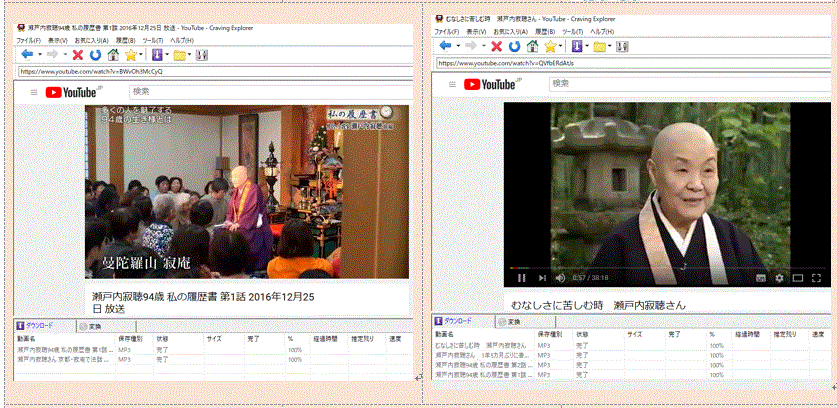Click favorites star in the right window
The image size is (837, 408).
549,46
